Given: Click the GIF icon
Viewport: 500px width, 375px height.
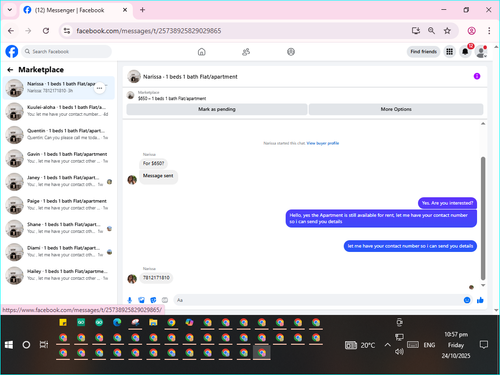Looking at the screenshot, I should click(x=165, y=300).
